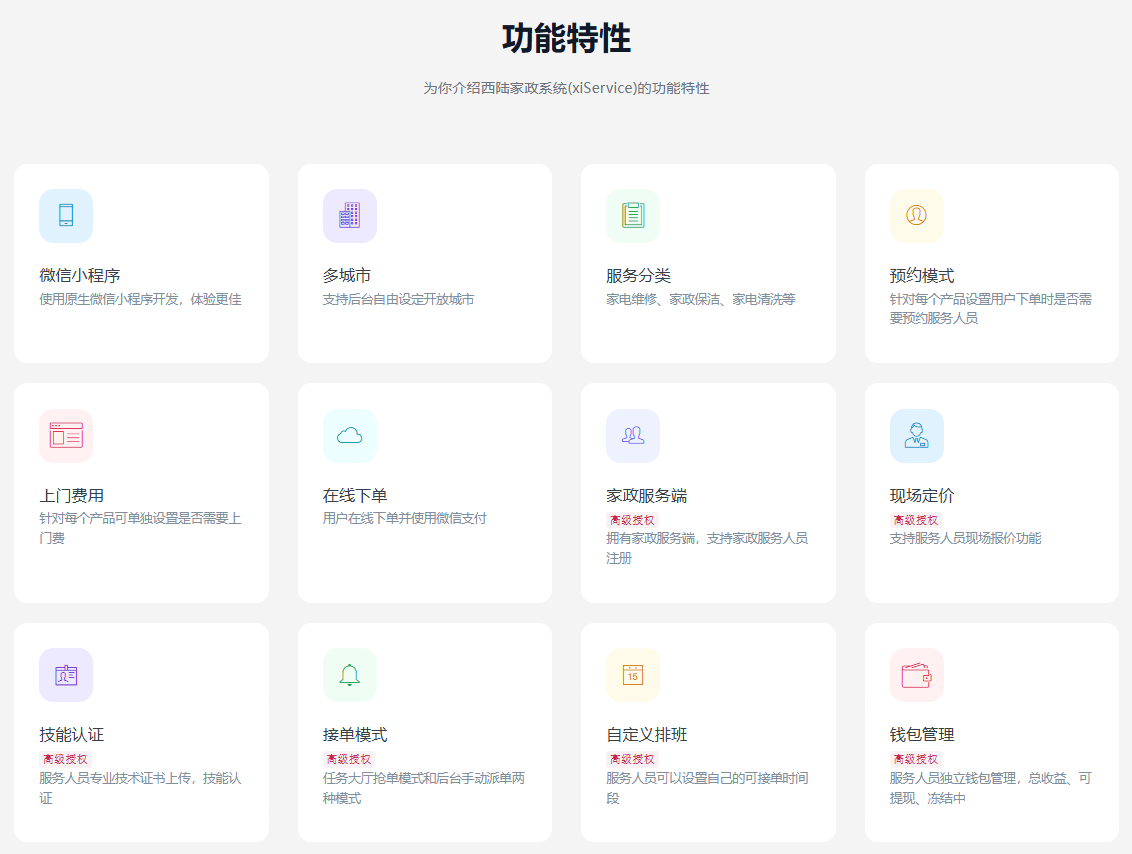
Task: Select the 高级授权 label under 技能认证
Action: point(65,759)
